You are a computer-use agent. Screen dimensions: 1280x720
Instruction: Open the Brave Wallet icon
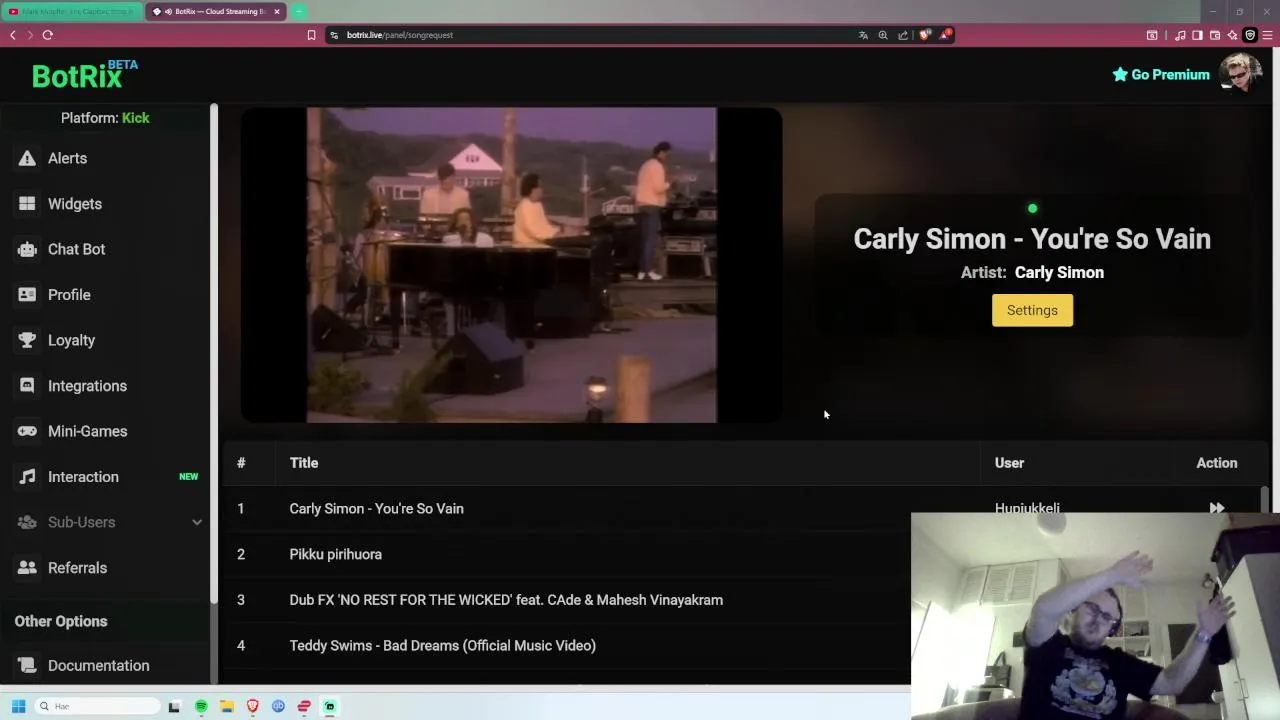tap(1215, 35)
